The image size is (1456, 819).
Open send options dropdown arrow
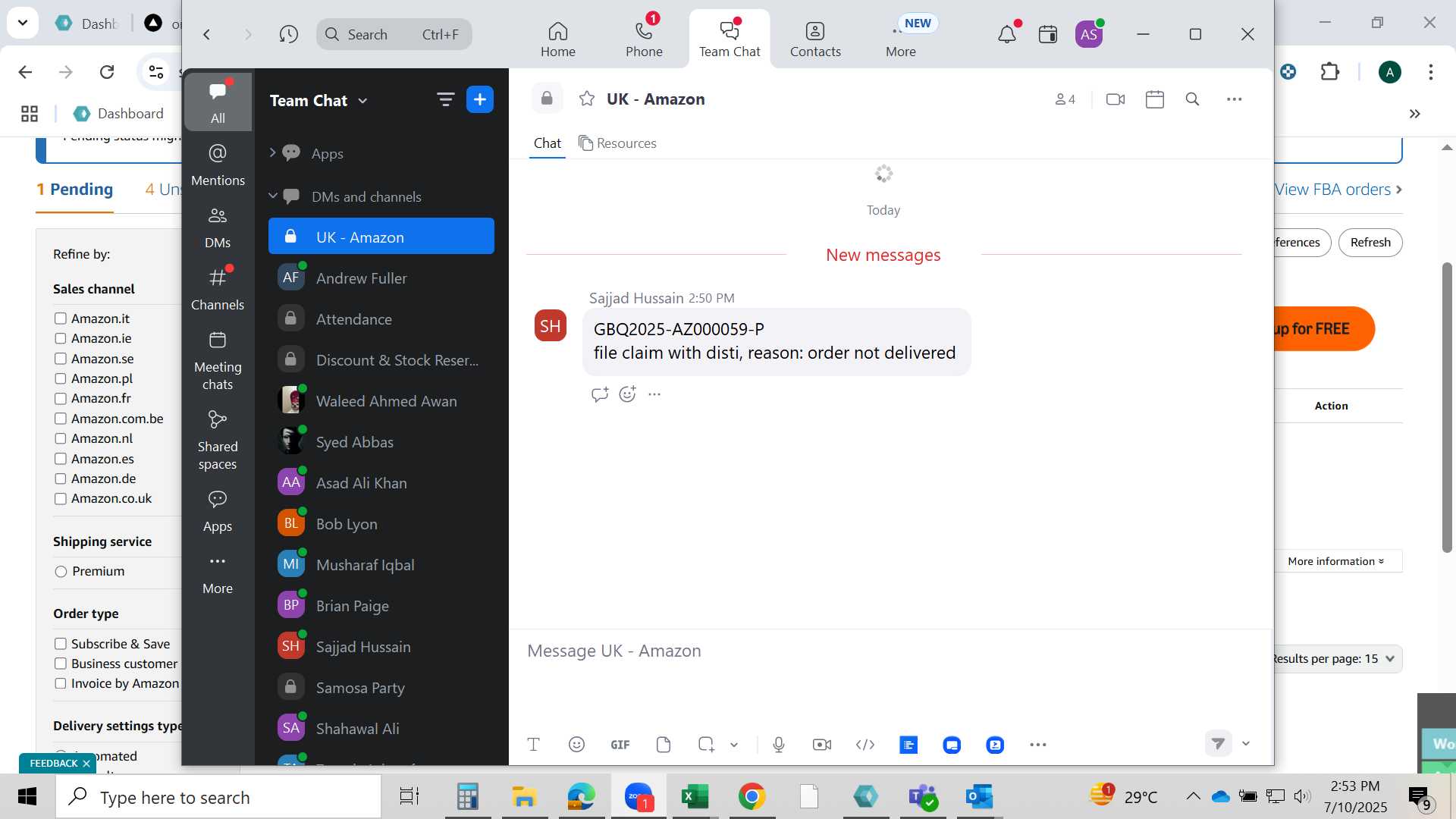click(x=1245, y=744)
